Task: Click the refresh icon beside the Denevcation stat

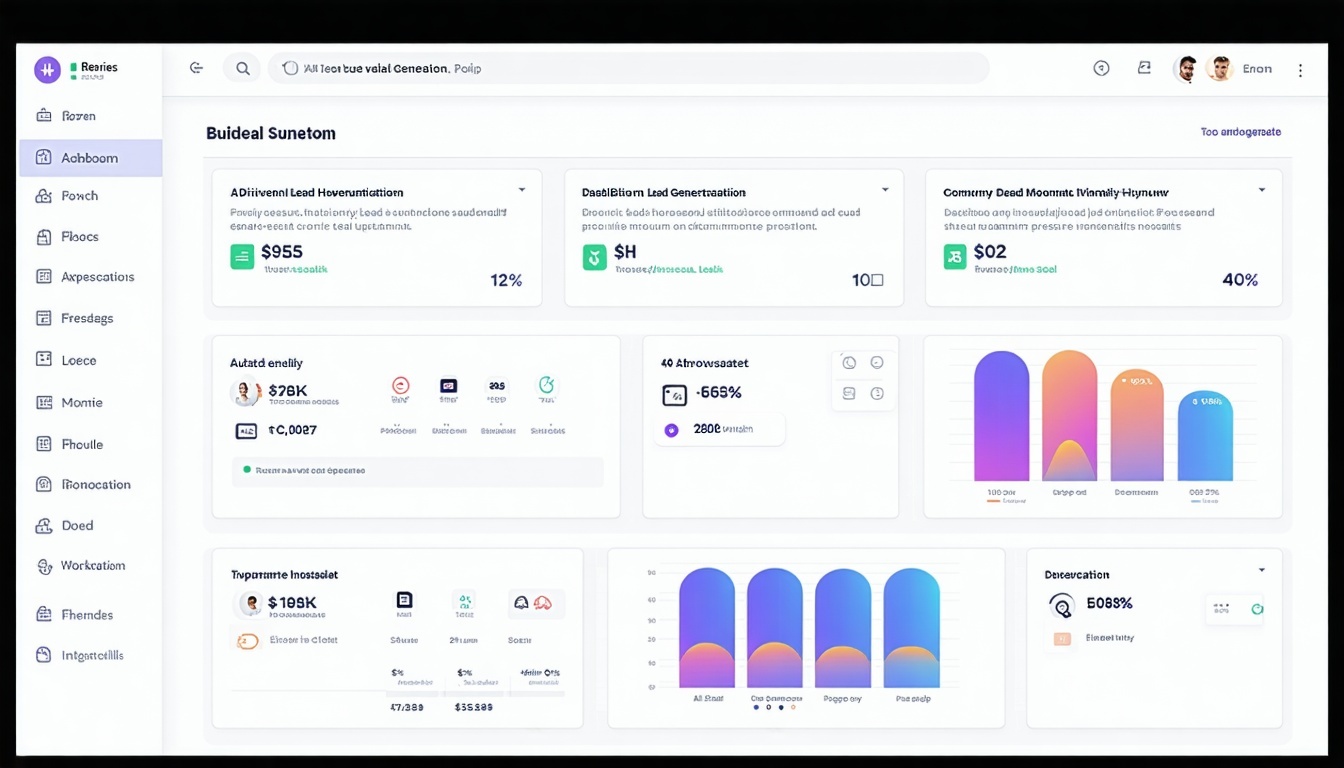Action: point(1257,608)
